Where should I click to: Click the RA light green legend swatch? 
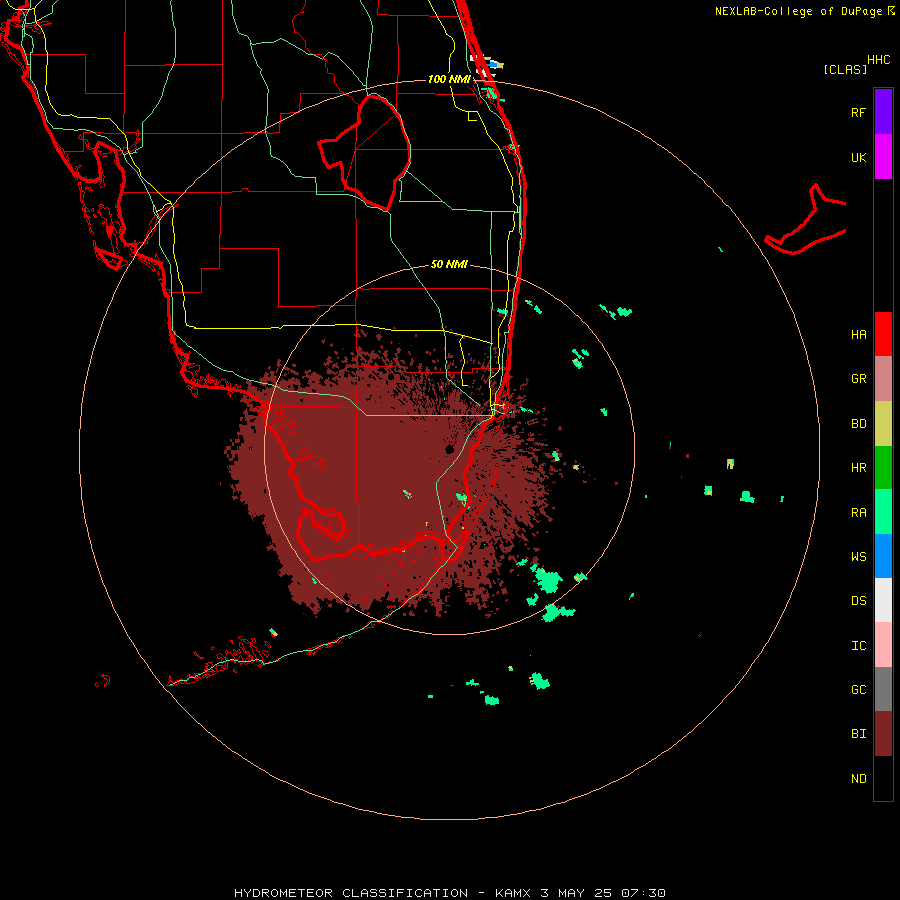(883, 512)
